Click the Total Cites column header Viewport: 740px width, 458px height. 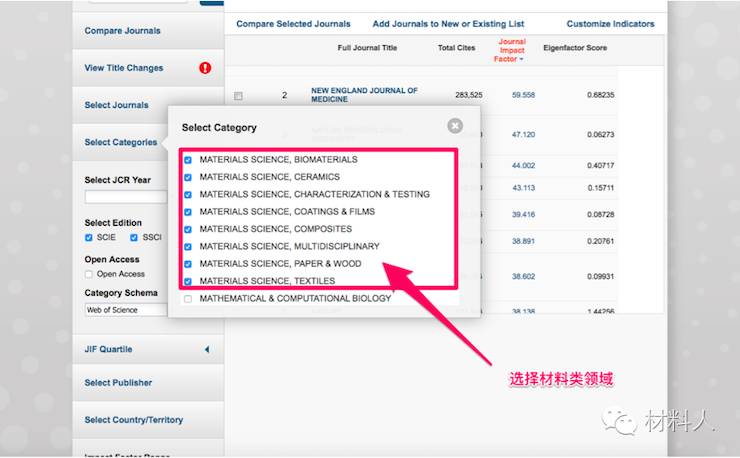click(x=456, y=48)
